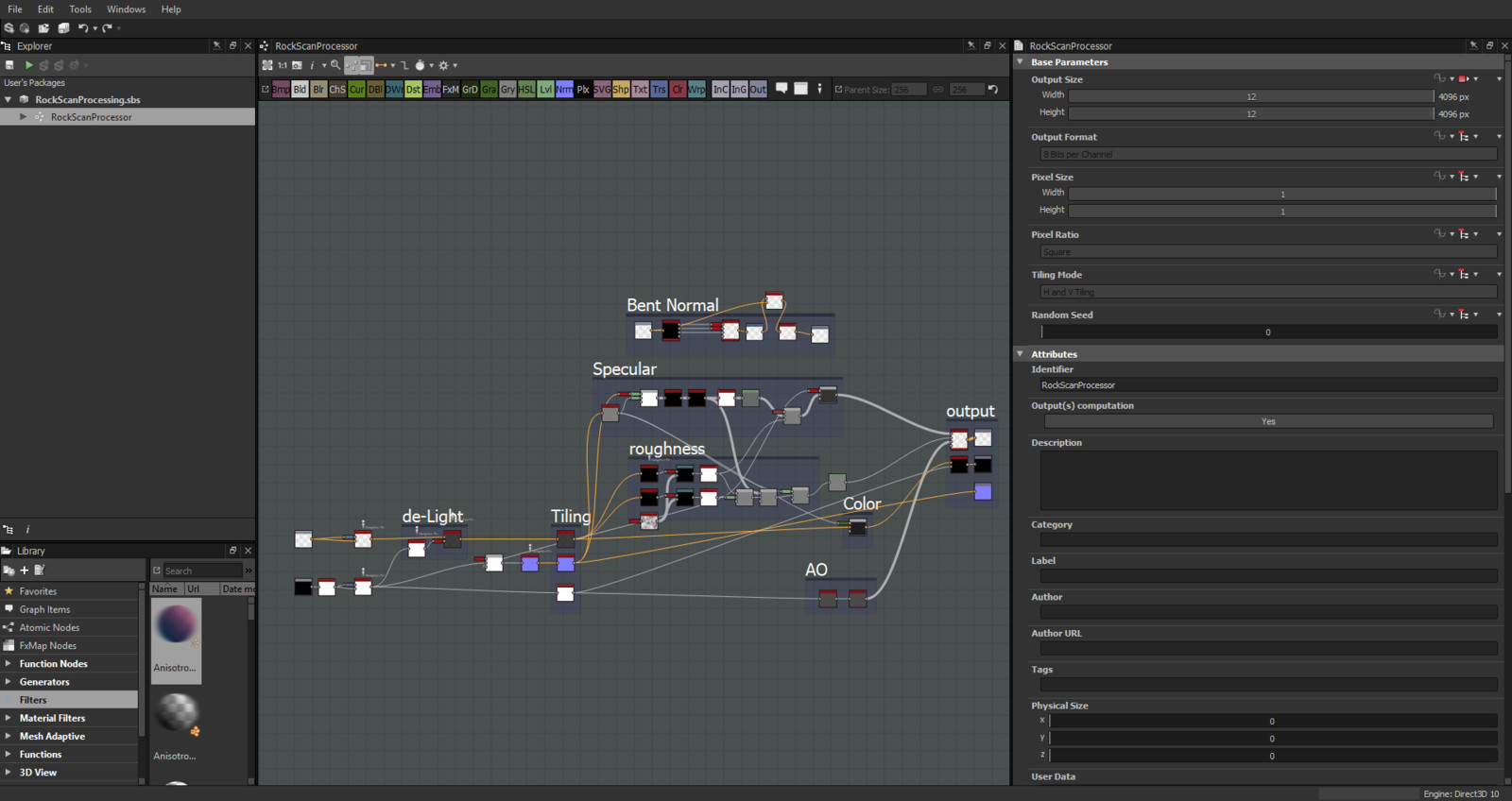The width and height of the screenshot is (1512, 801).
Task: Click the Redo arrow icon
Action: (x=107, y=27)
